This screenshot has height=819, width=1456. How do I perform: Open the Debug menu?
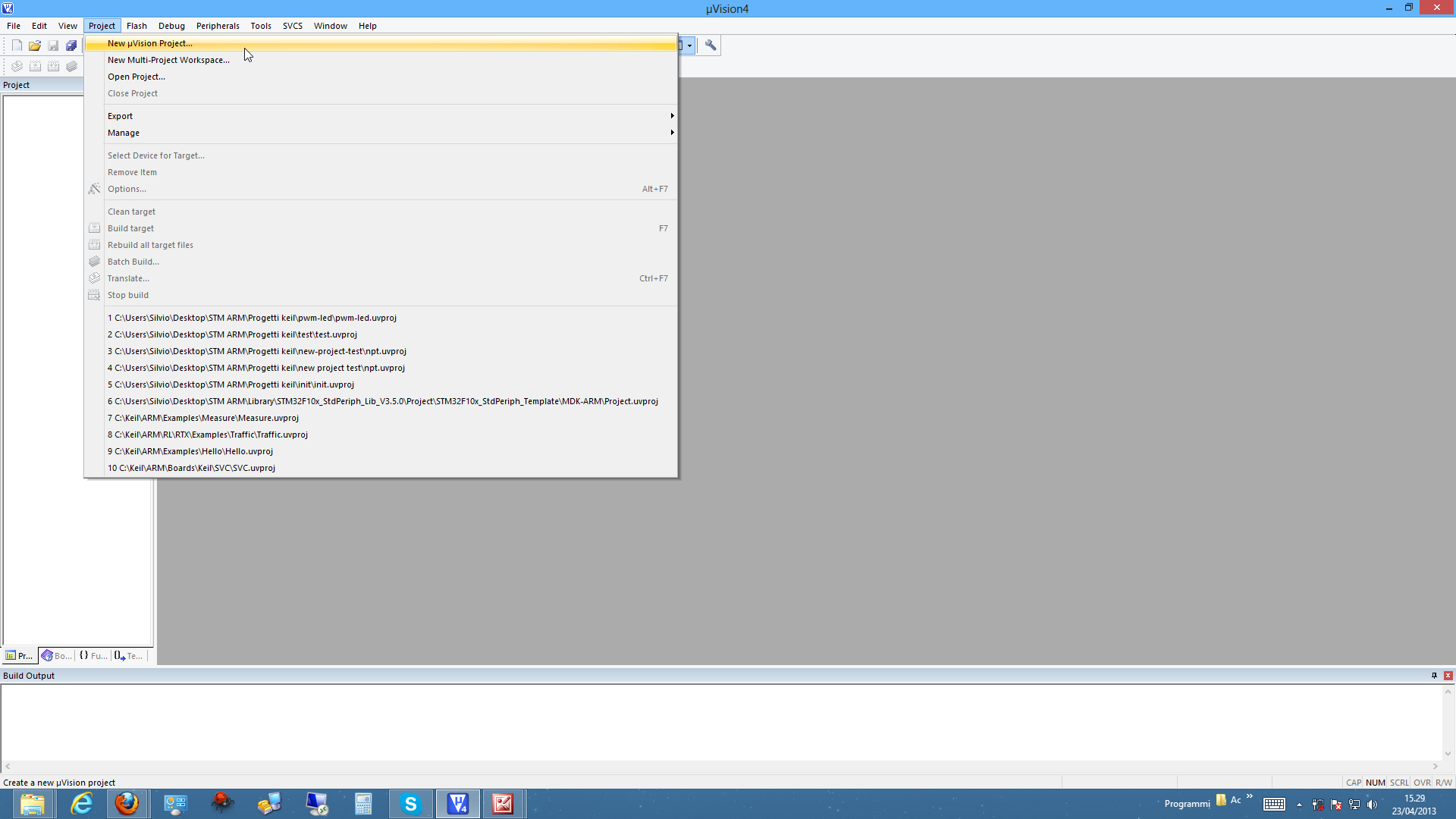[171, 26]
